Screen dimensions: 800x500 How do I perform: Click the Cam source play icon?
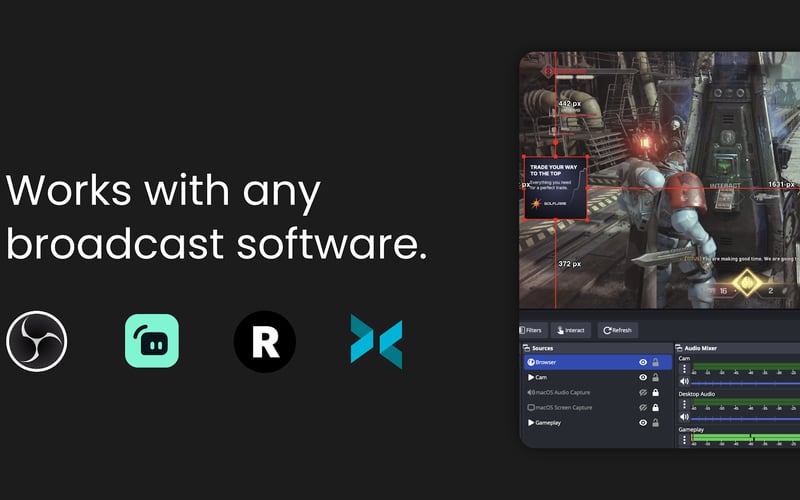(x=531, y=378)
